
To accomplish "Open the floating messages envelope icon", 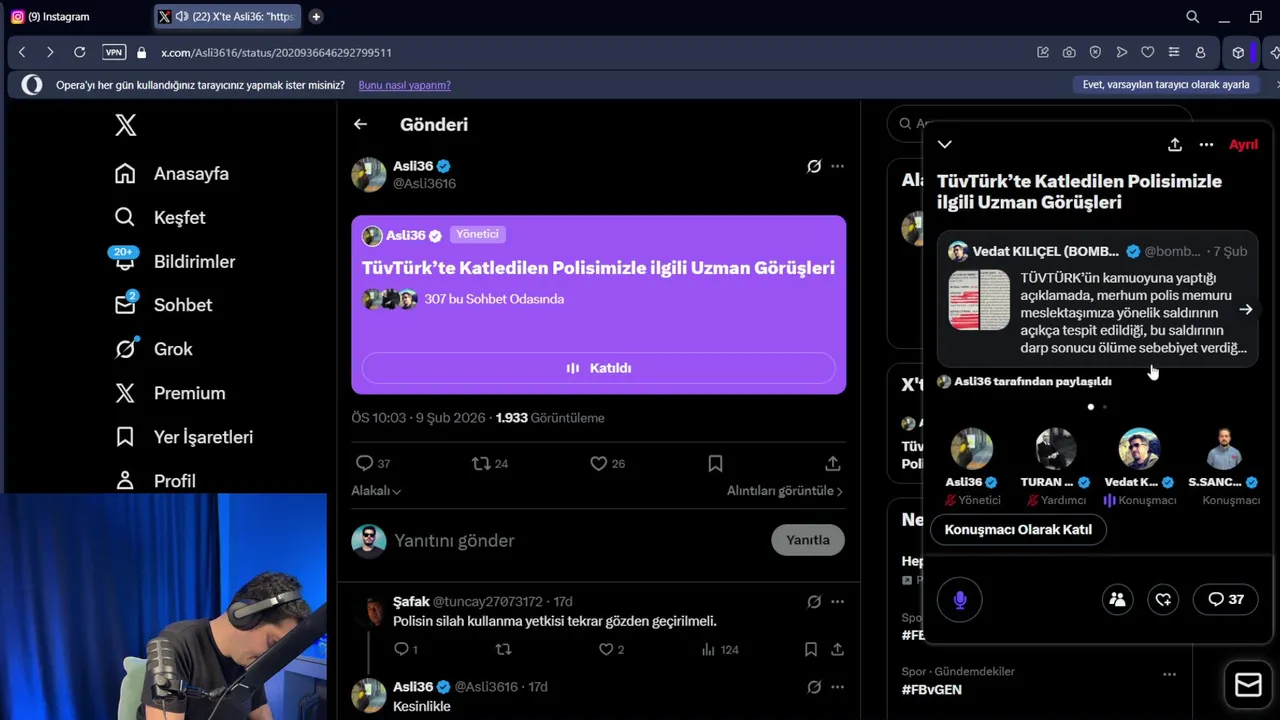I will click(1248, 684).
